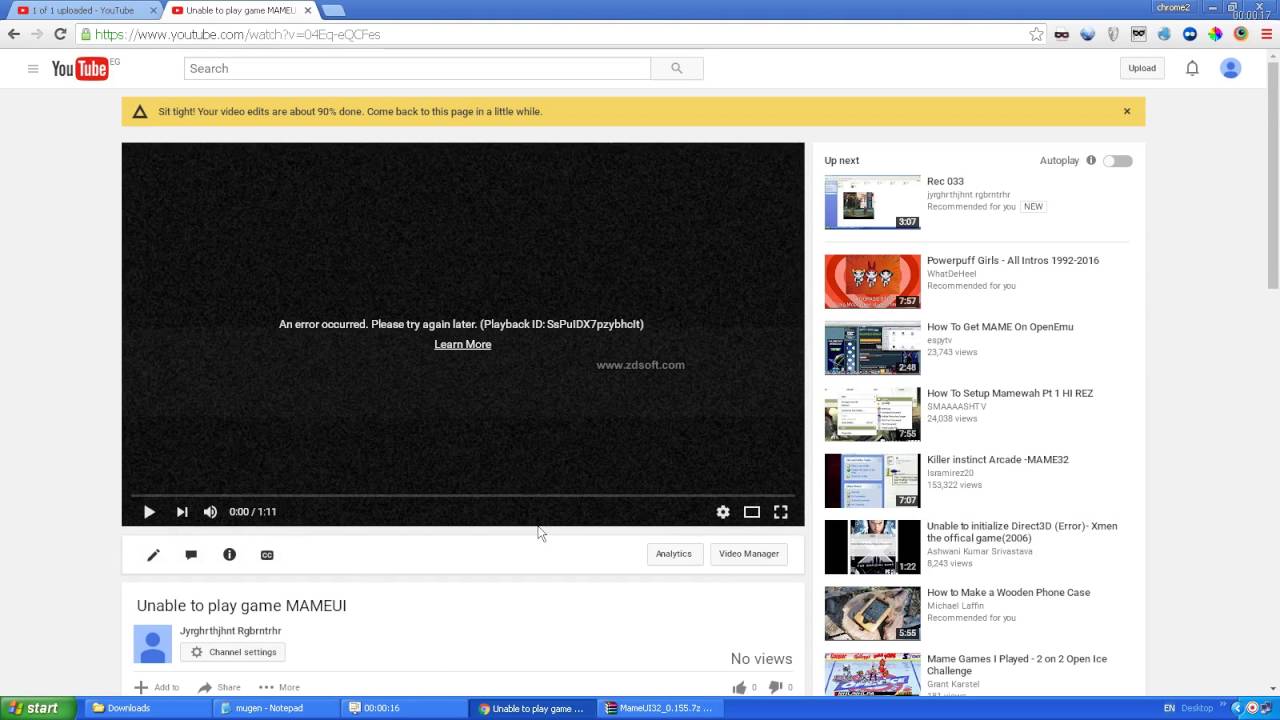Image resolution: width=1280 pixels, height=720 pixels.
Task: Reload the page
Action: tap(60, 34)
